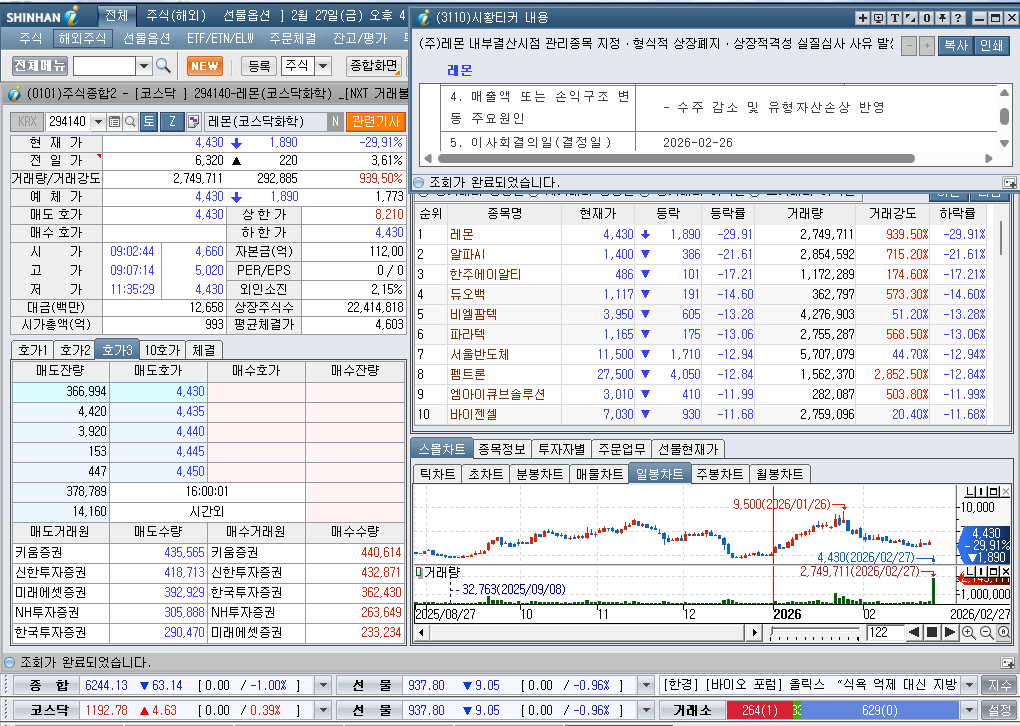Viewport: 1020px width, 726px height.
Task: Click the maximize icon on the price chart corner
Action: [x=995, y=492]
